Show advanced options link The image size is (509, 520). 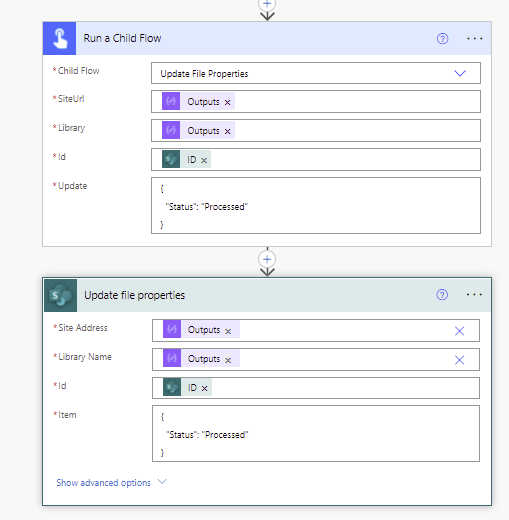pos(103,483)
